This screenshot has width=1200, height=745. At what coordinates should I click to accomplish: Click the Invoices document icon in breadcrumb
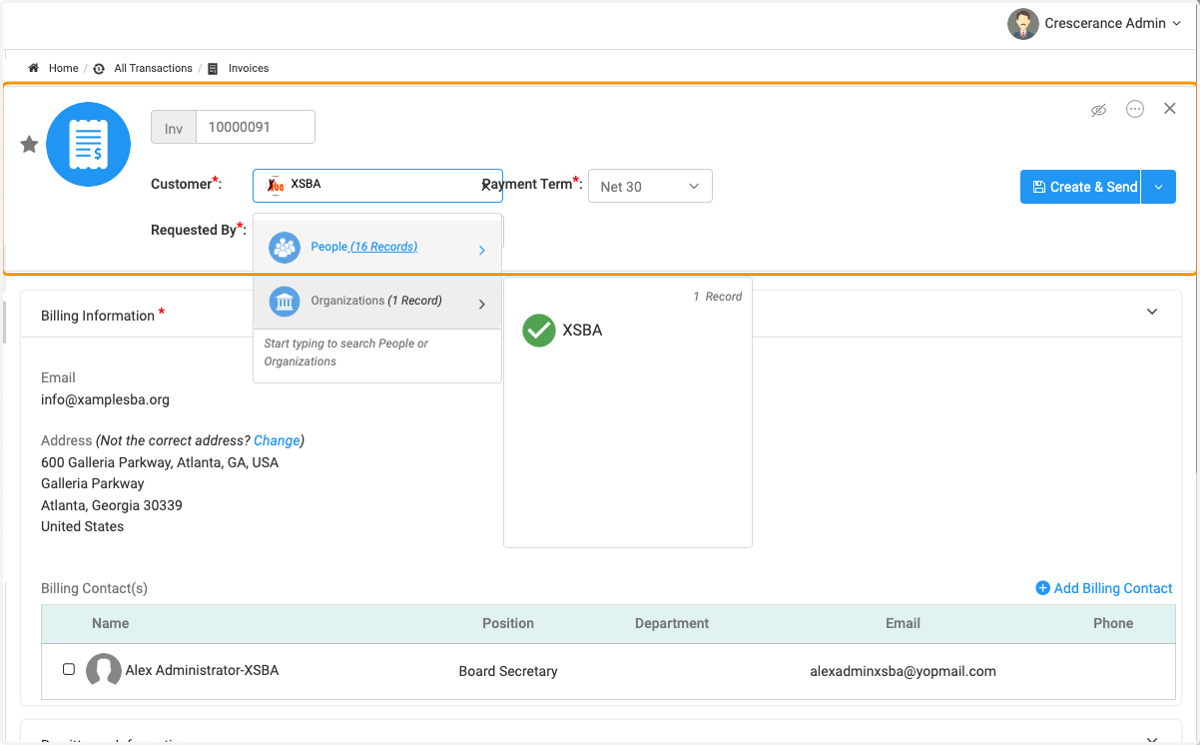point(213,69)
